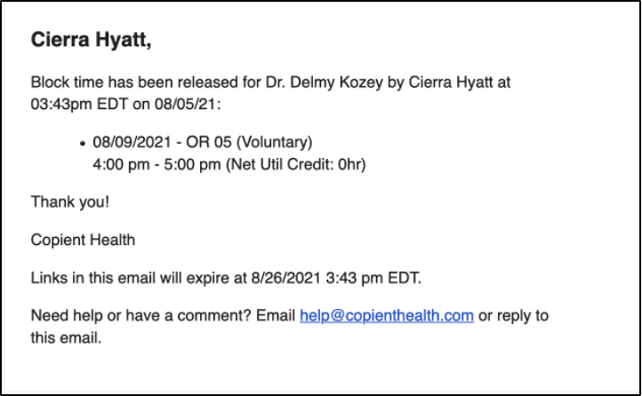
Task: Click the "or reply to" text after the link
Action: (513, 316)
